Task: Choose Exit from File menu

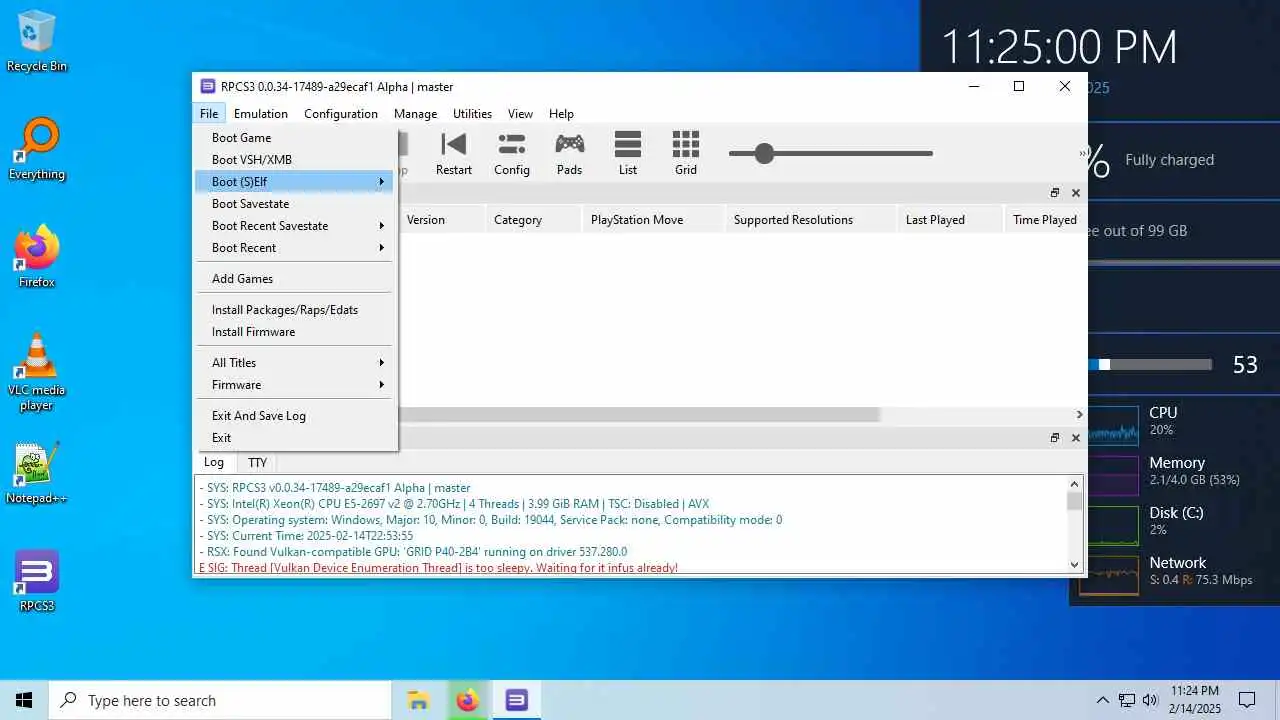Action: pos(294,438)
